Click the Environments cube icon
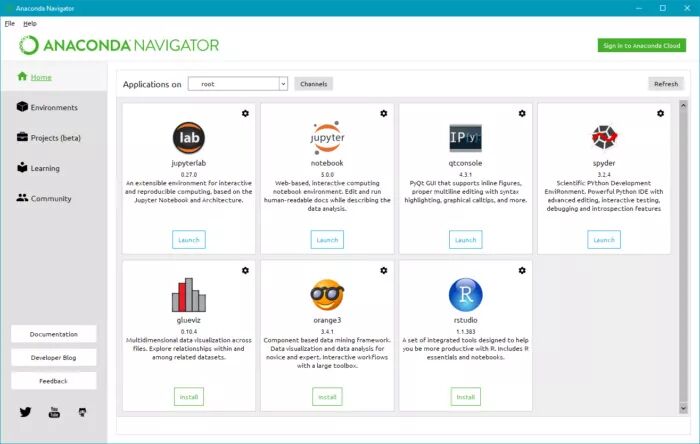The height and width of the screenshot is (444, 700). point(22,107)
